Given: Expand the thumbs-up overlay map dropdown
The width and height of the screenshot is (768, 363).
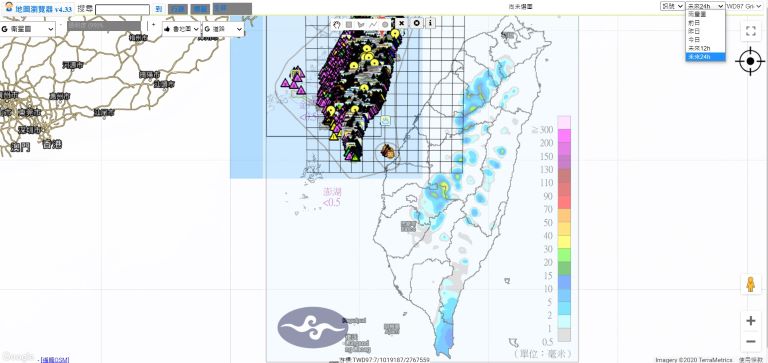Looking at the screenshot, I should (x=182, y=29).
